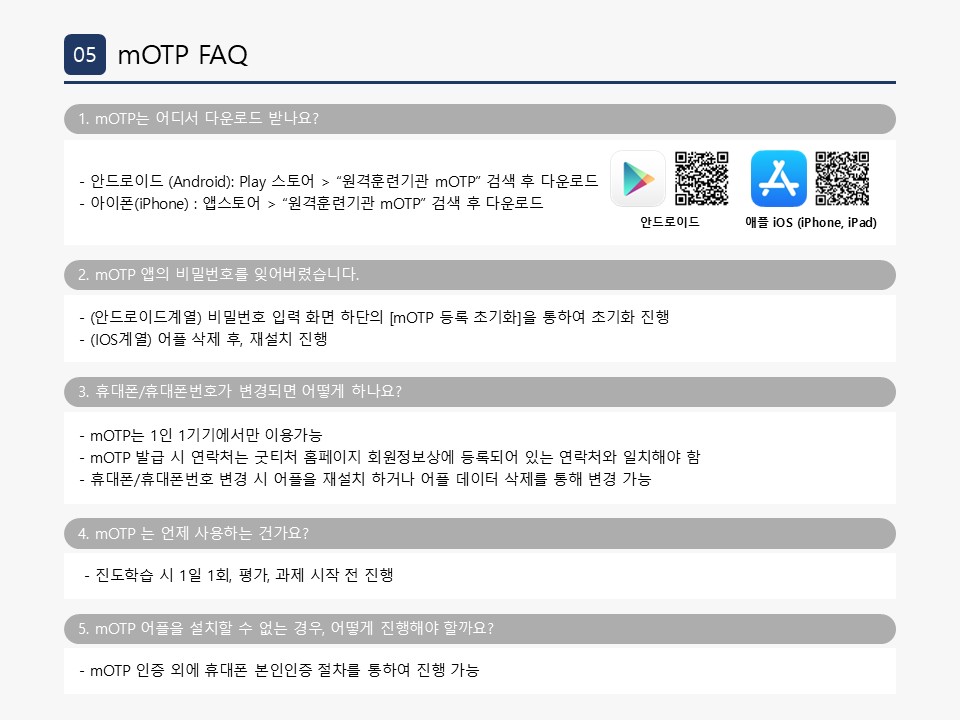The image size is (960, 720).
Task: Click the Google Play store icon
Action: [638, 179]
